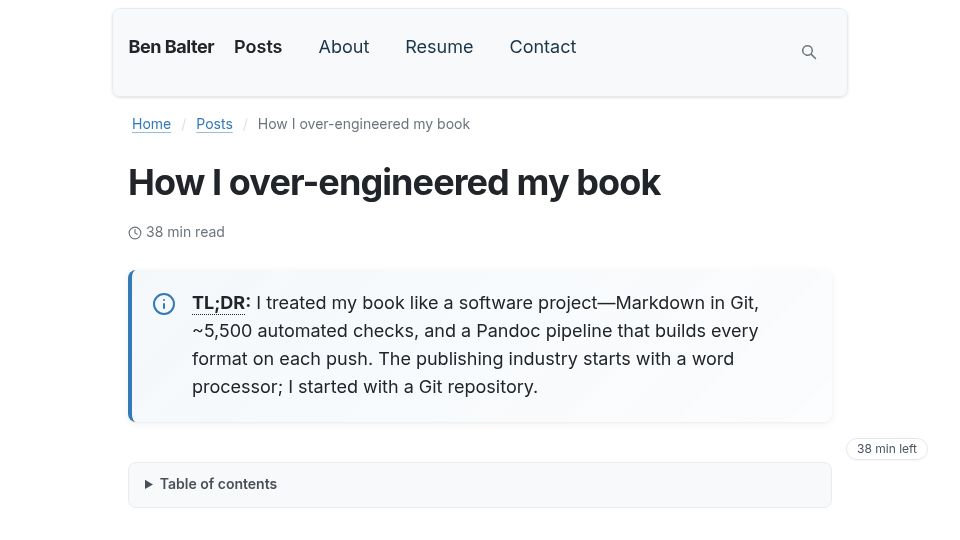This screenshot has height=540, width=960.
Task: Click breadcrumb text 'How I over-engineered my book'
Action: 364,124
